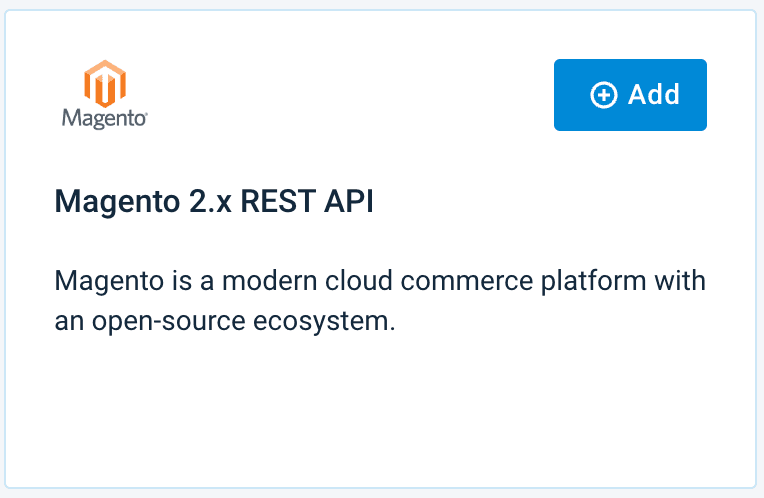Click empty card area below the description

380,410
